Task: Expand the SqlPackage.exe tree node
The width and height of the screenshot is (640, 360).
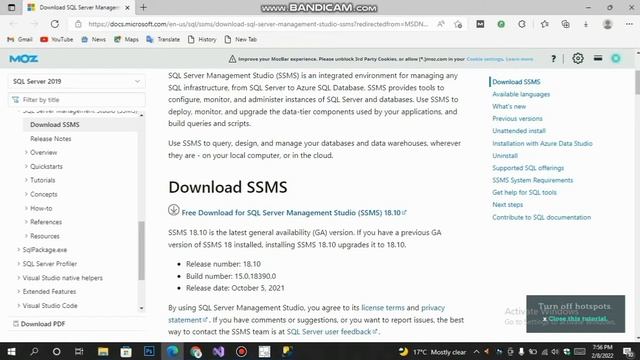Action: click(19, 249)
